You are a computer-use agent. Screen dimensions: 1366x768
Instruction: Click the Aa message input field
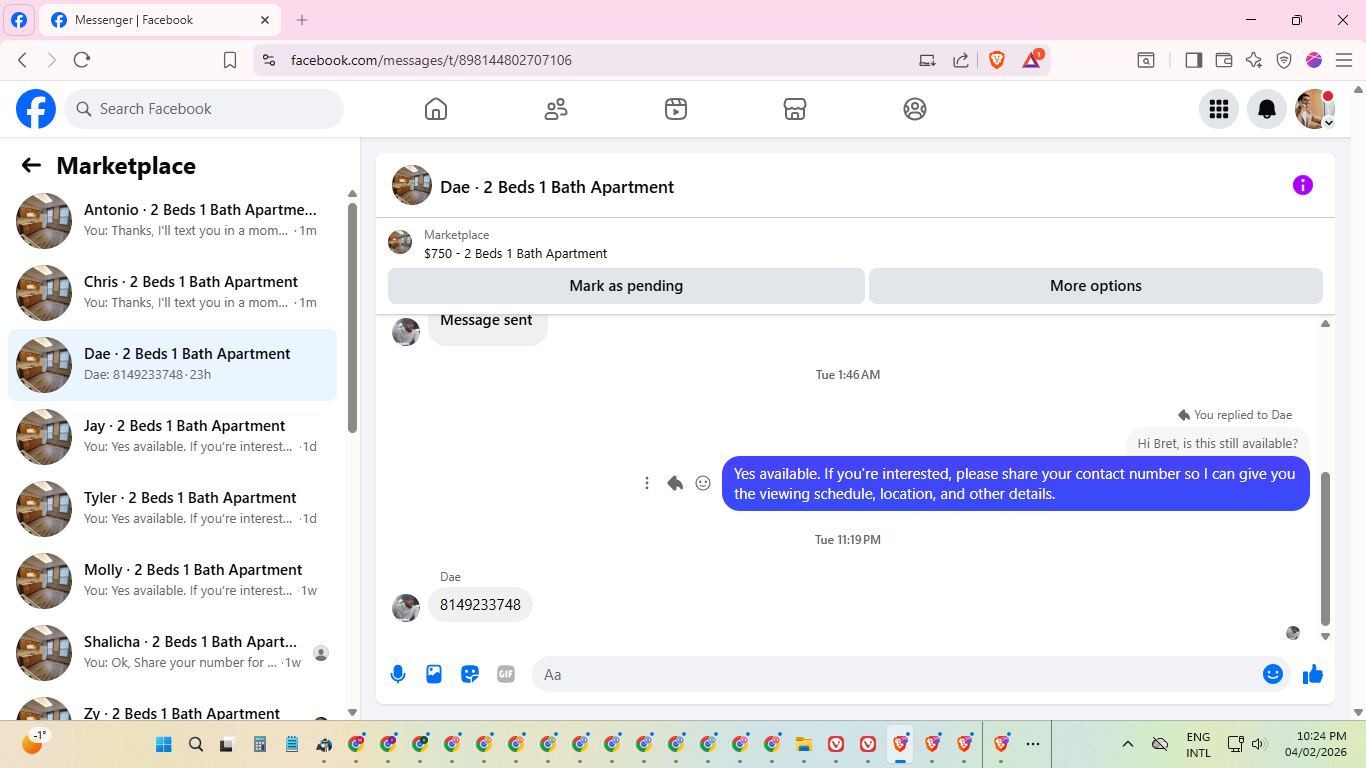pyautogui.click(x=897, y=675)
